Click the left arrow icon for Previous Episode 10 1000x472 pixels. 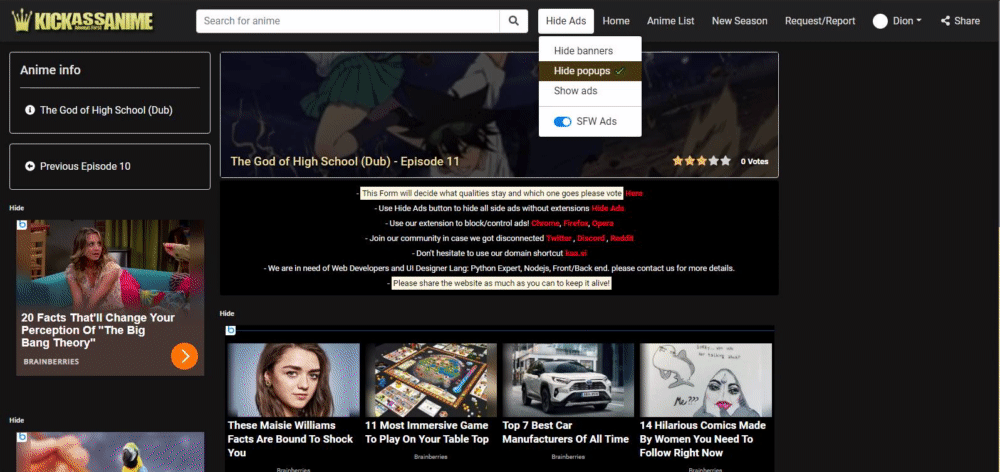[x=29, y=166]
